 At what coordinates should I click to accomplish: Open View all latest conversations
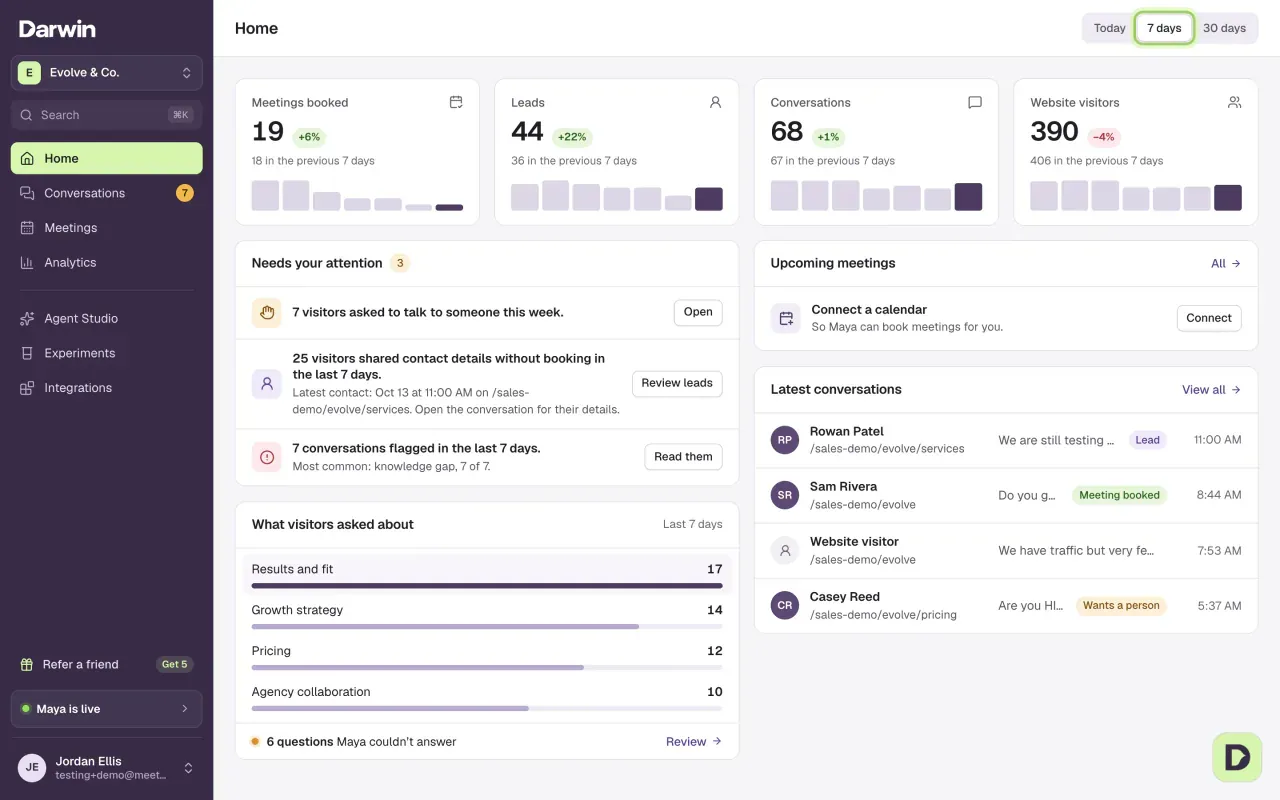point(1211,390)
